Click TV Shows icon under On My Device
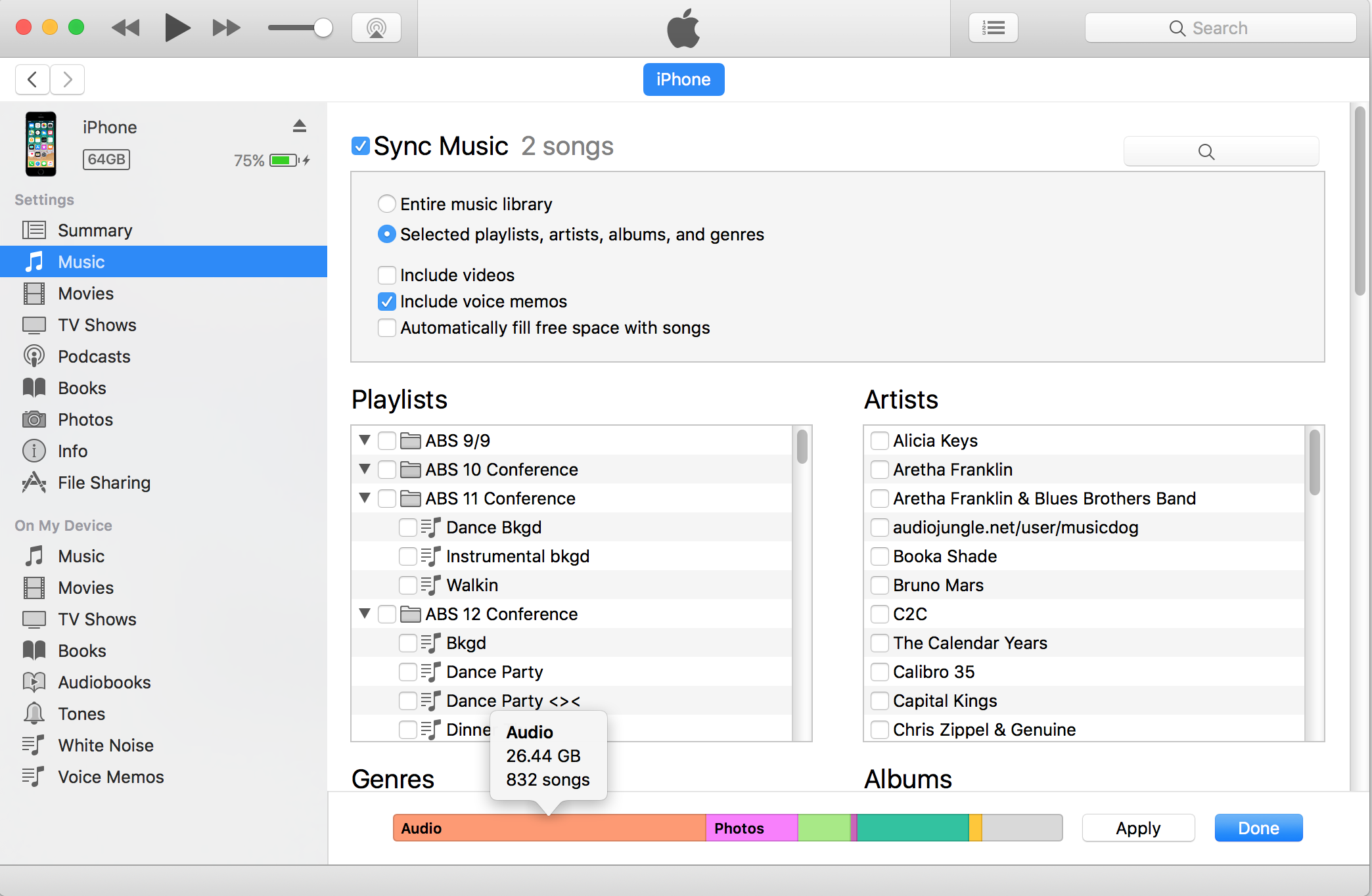The image size is (1372, 896). click(34, 619)
